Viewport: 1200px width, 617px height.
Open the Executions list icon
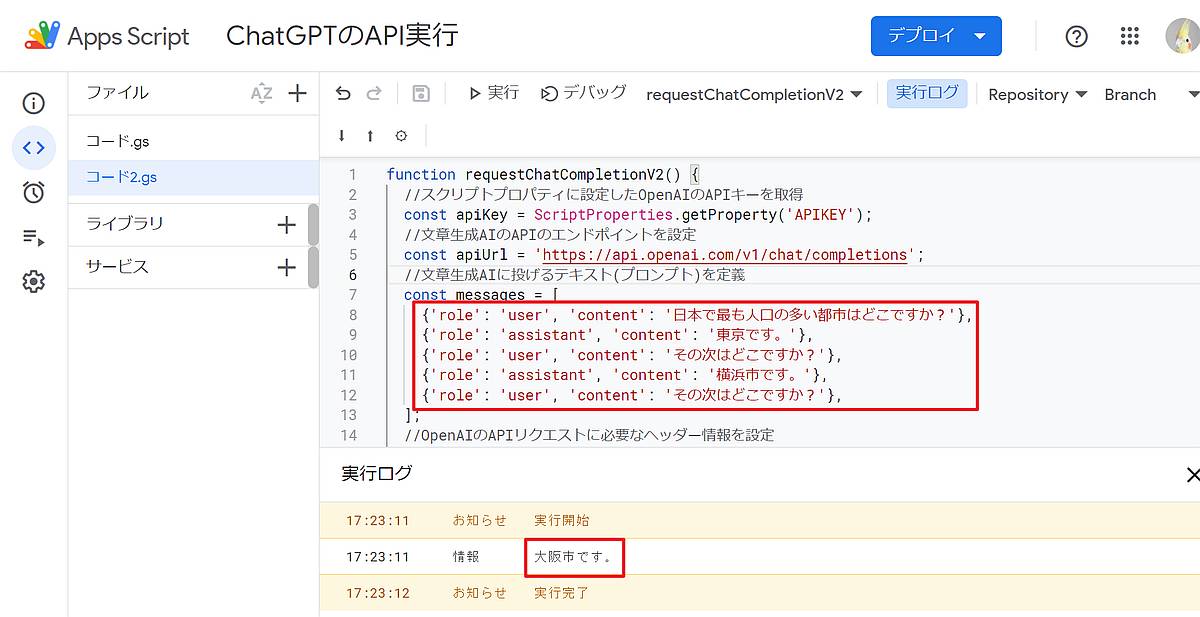click(x=34, y=238)
